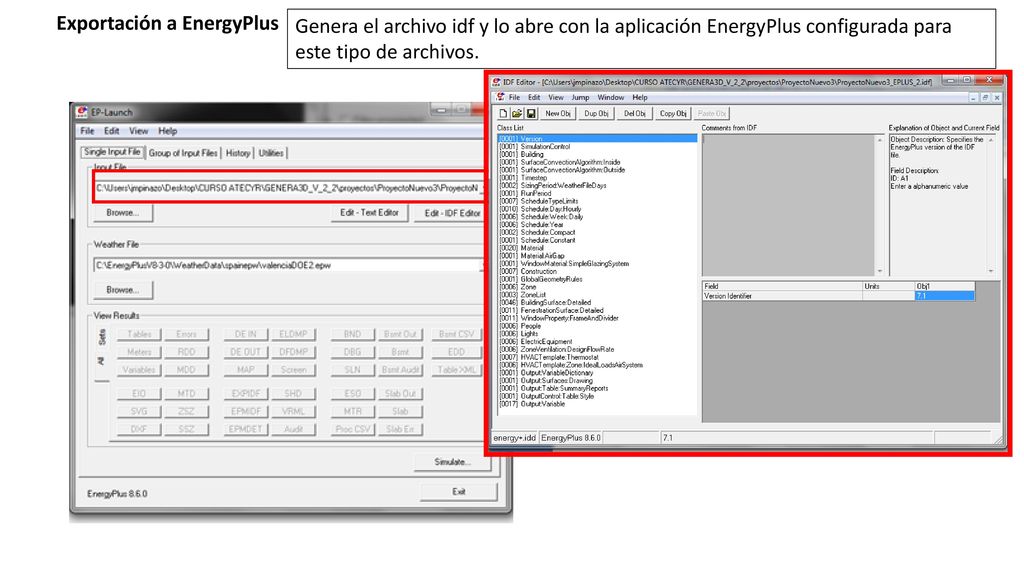Click Browse button under Weather File

[x=123, y=290]
